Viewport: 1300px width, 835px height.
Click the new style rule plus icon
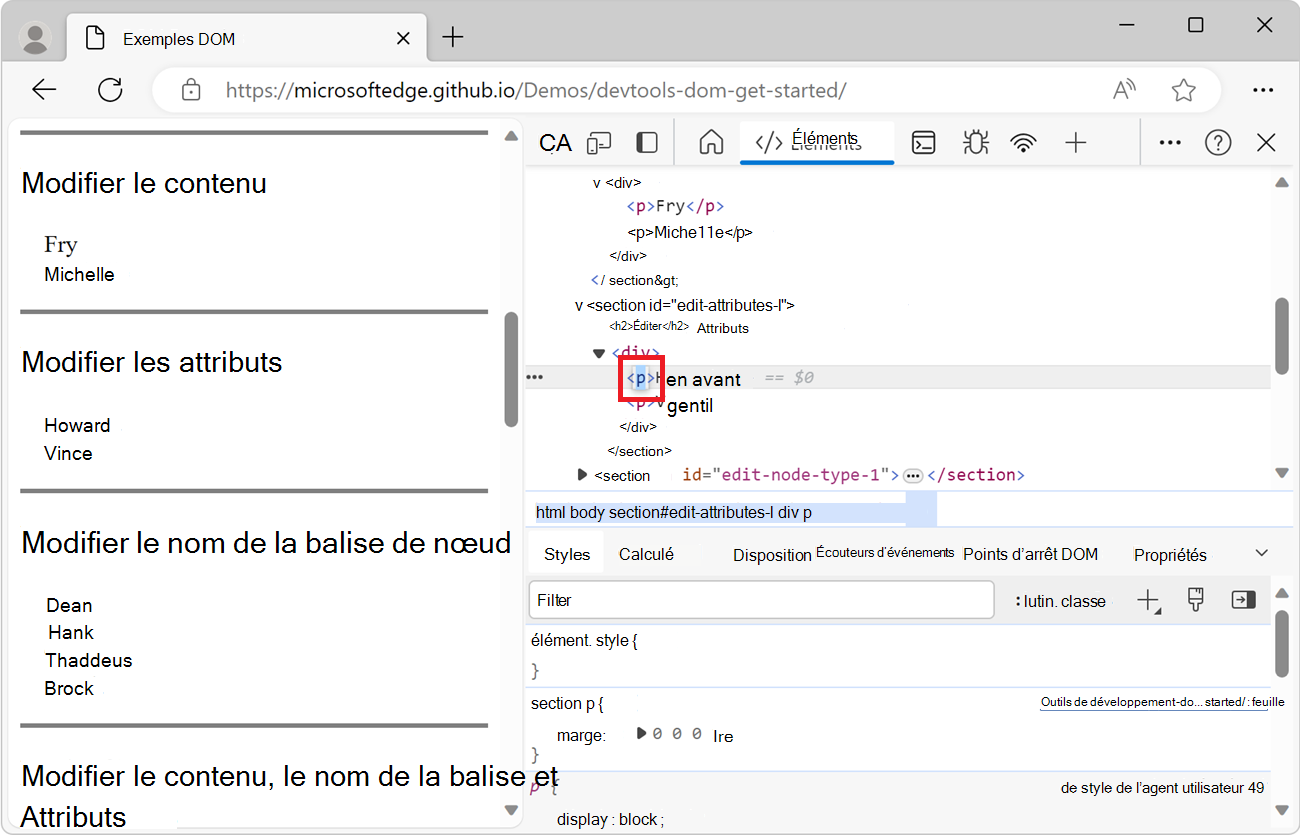point(1148,600)
